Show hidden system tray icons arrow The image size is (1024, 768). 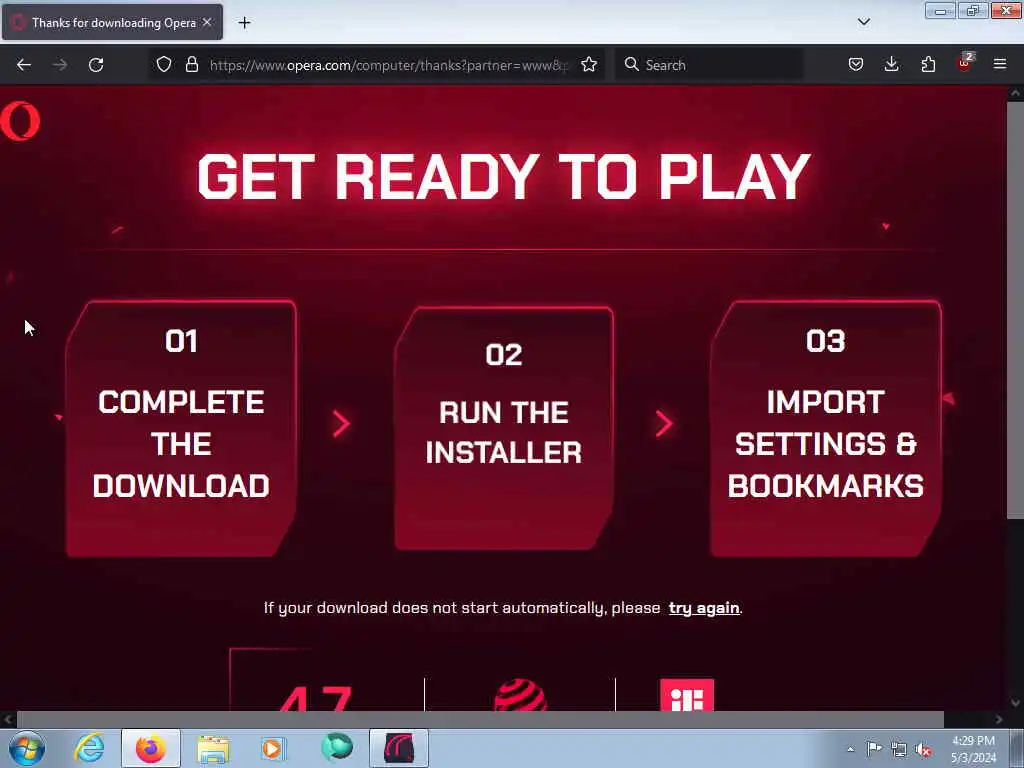(850, 749)
